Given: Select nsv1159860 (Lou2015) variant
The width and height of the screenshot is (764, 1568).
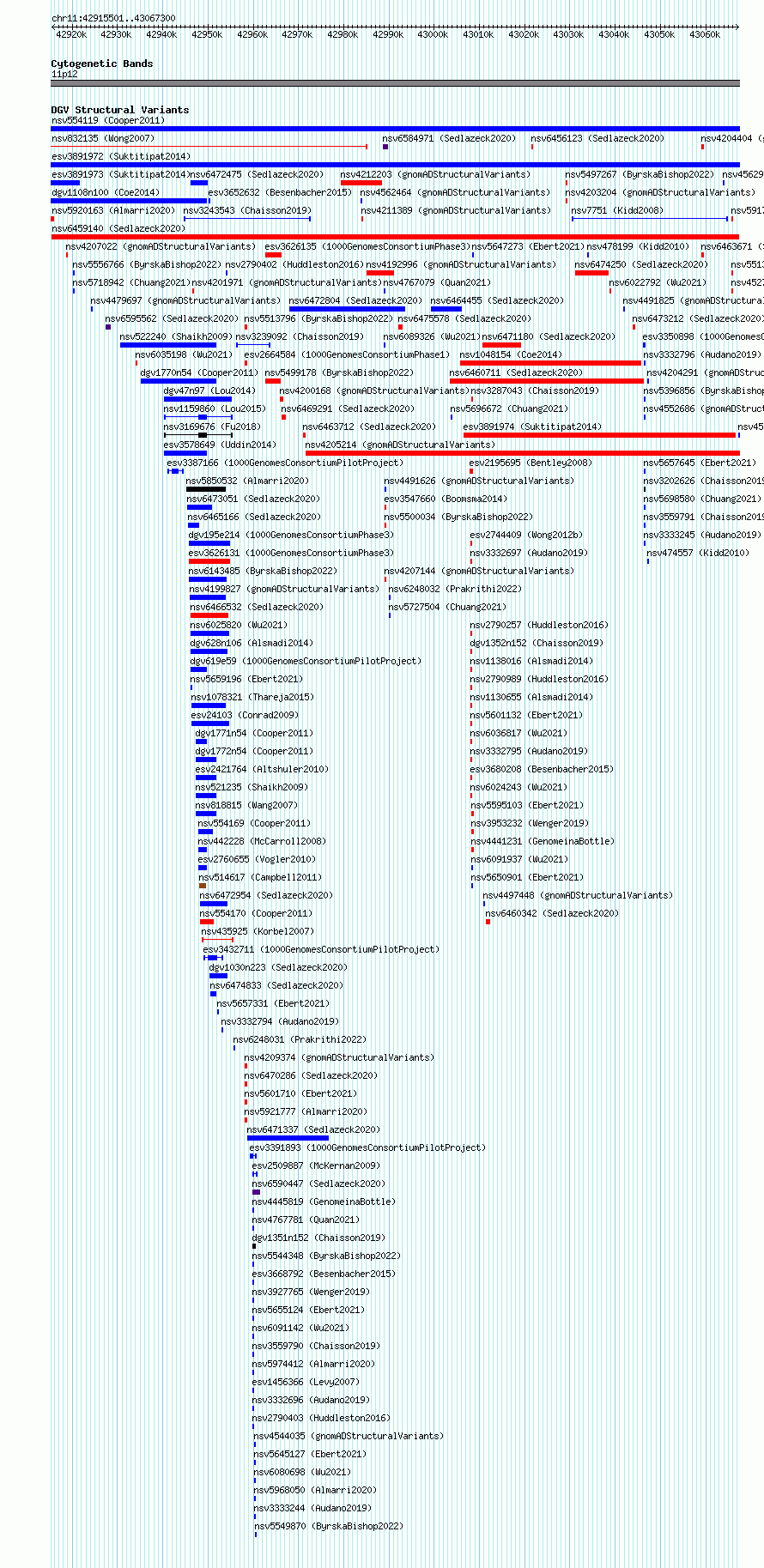Looking at the screenshot, I should tap(215, 409).
